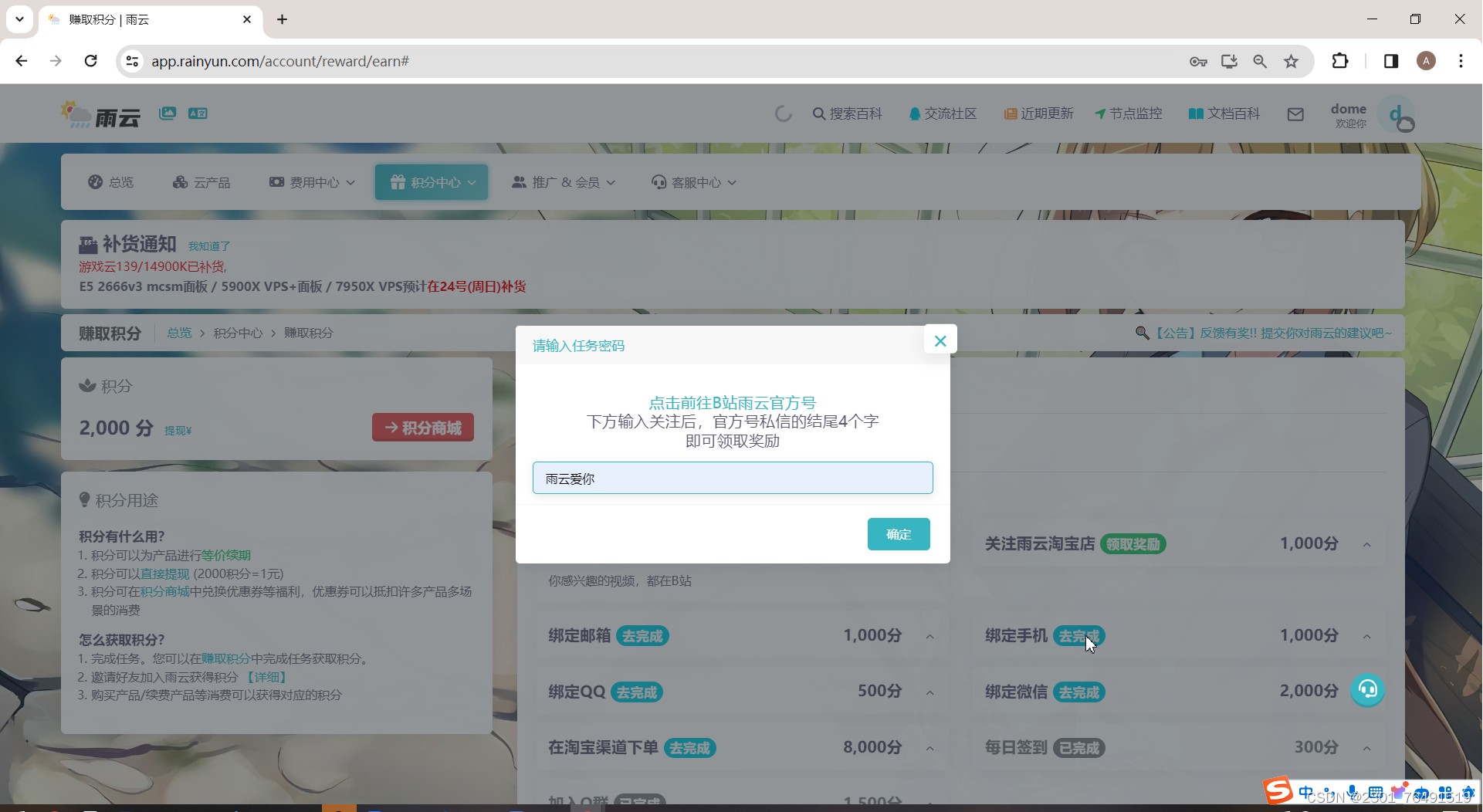The height and width of the screenshot is (812, 1483).
Task: Close the task password dialog
Action: pos(940,341)
